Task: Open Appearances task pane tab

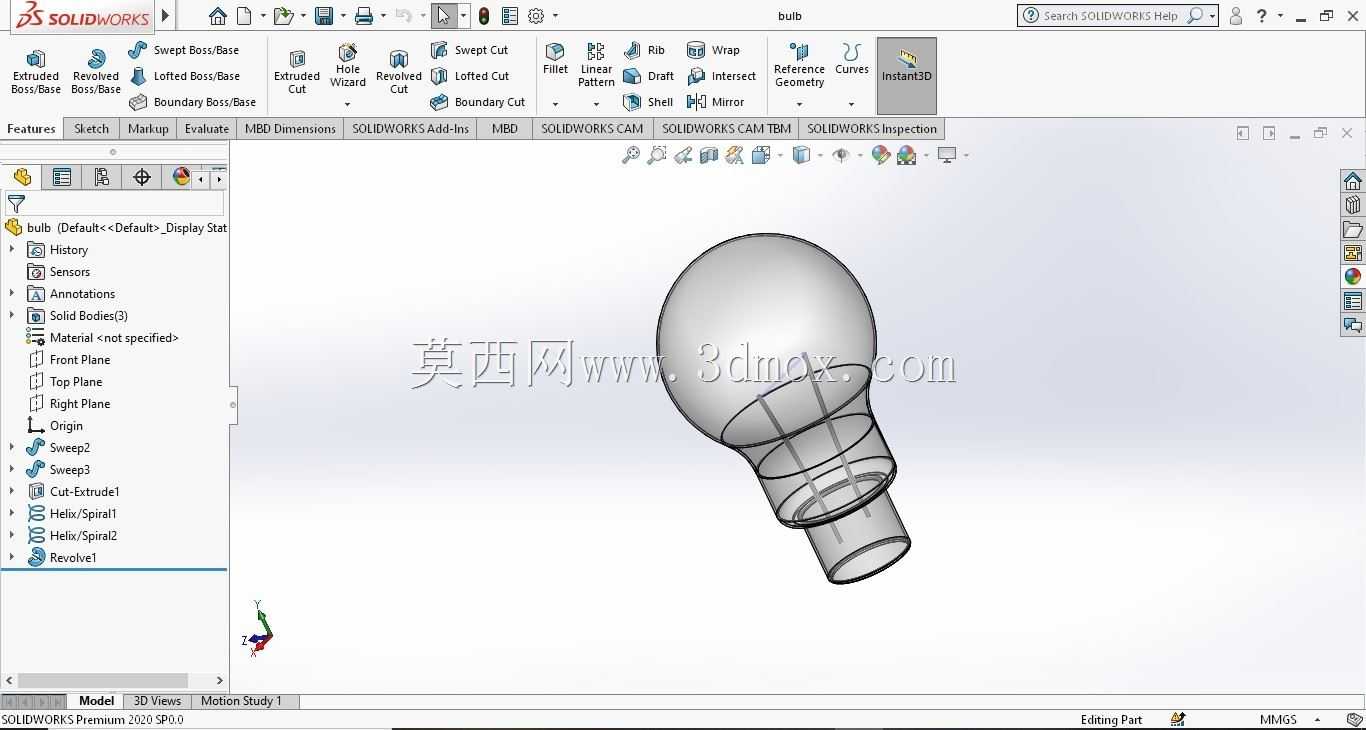Action: pyautogui.click(x=1353, y=277)
